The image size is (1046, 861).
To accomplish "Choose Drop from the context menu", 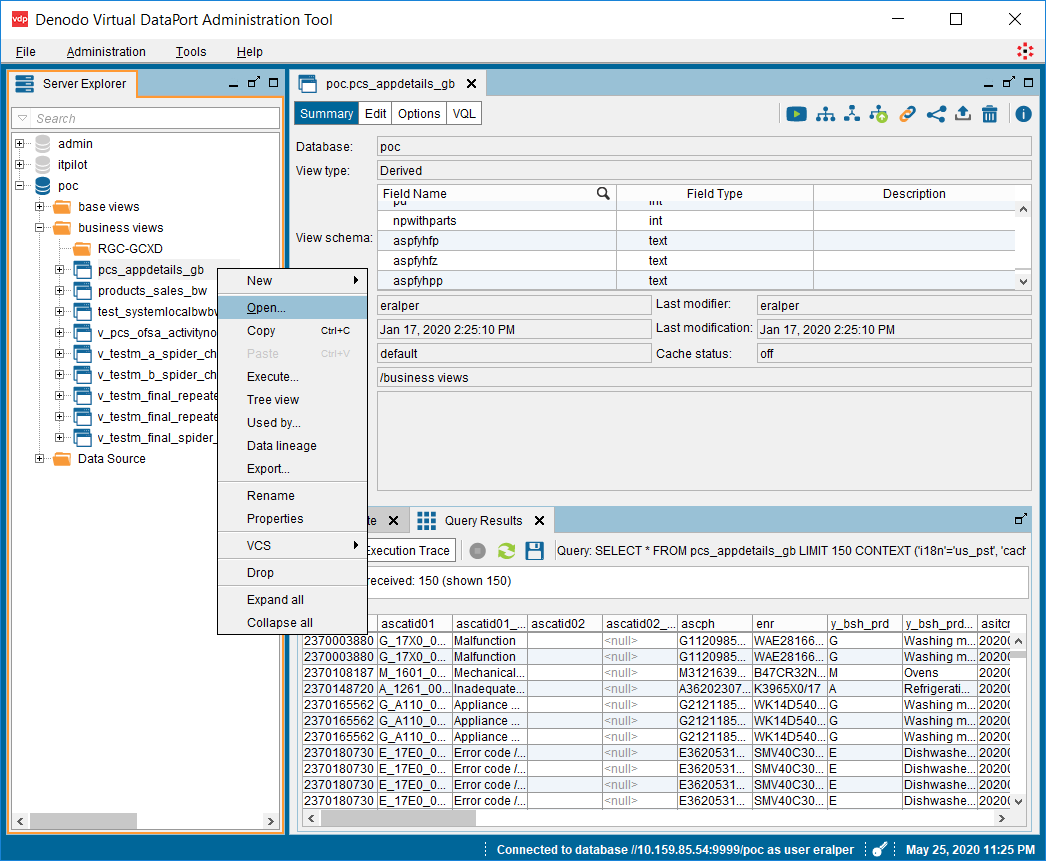I will point(292,572).
